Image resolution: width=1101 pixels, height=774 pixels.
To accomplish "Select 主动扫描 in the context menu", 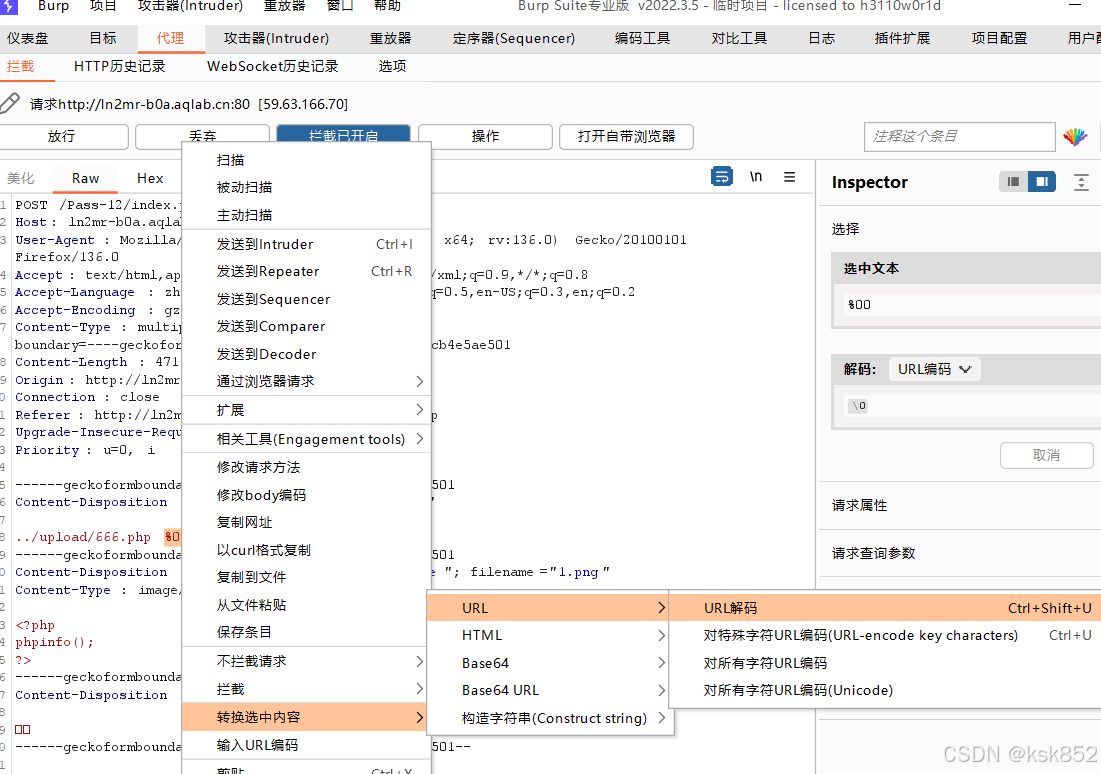I will point(306,215).
